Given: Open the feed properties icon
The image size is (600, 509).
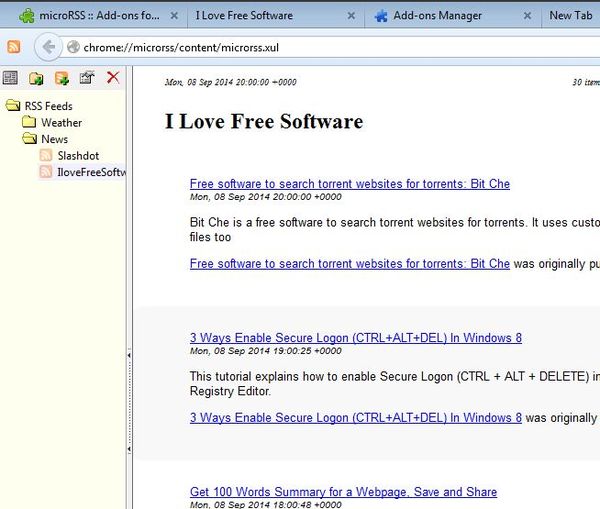Looking at the screenshot, I should coord(87,78).
